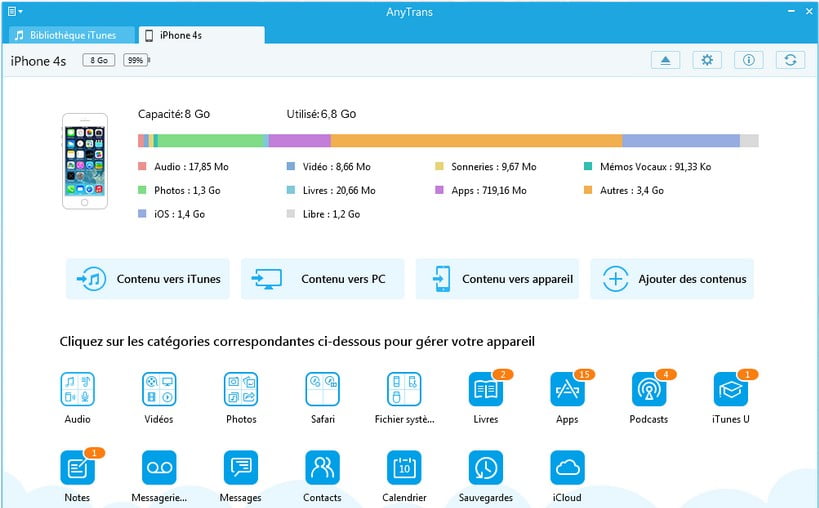Click the blue iOS segment of storage bar
Viewport: 819px width, 508px height.
click(x=681, y=140)
